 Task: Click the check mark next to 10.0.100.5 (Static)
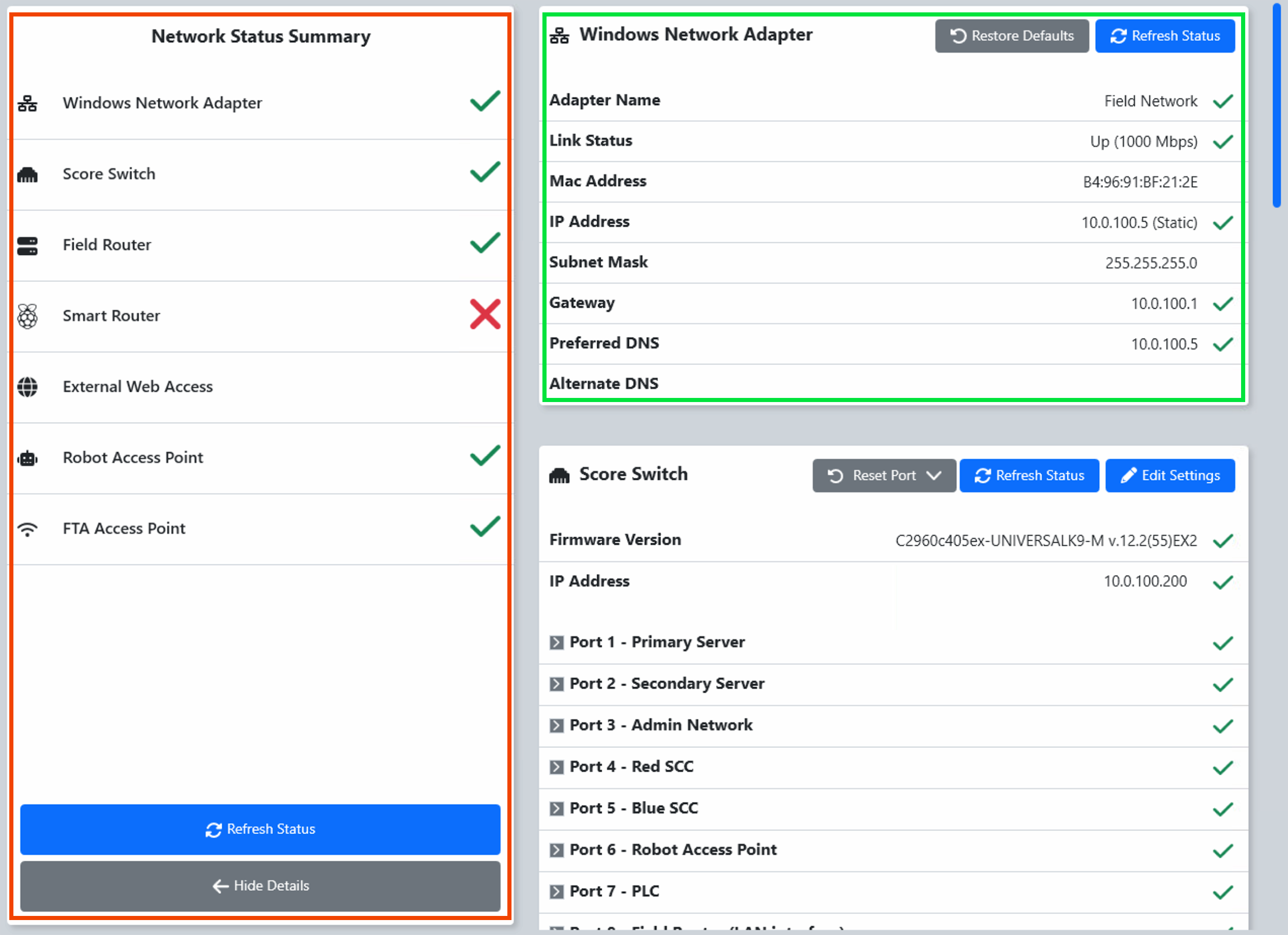click(1223, 223)
